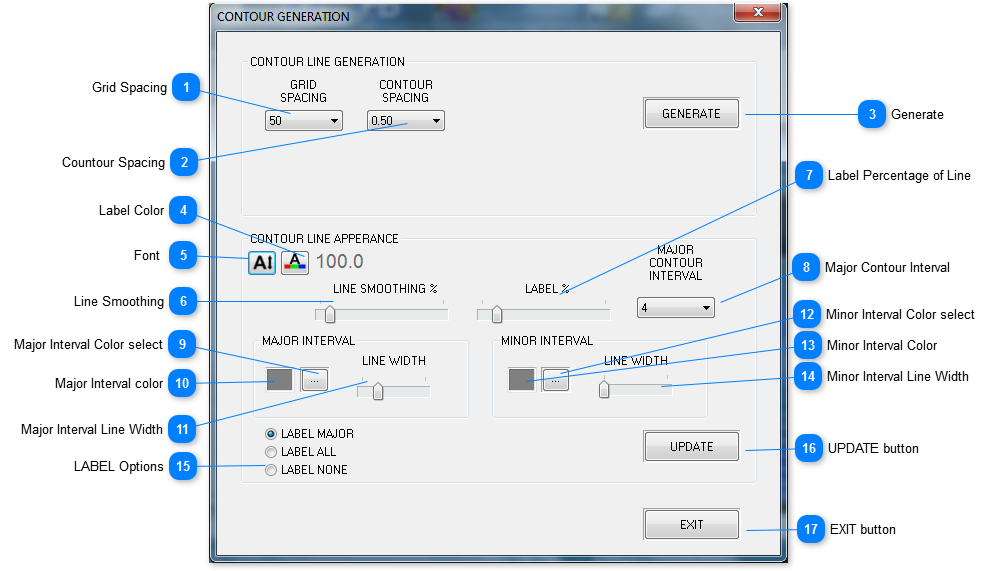The image size is (993, 571).
Task: Open the Contour Spacing dropdown
Action: coord(405,120)
